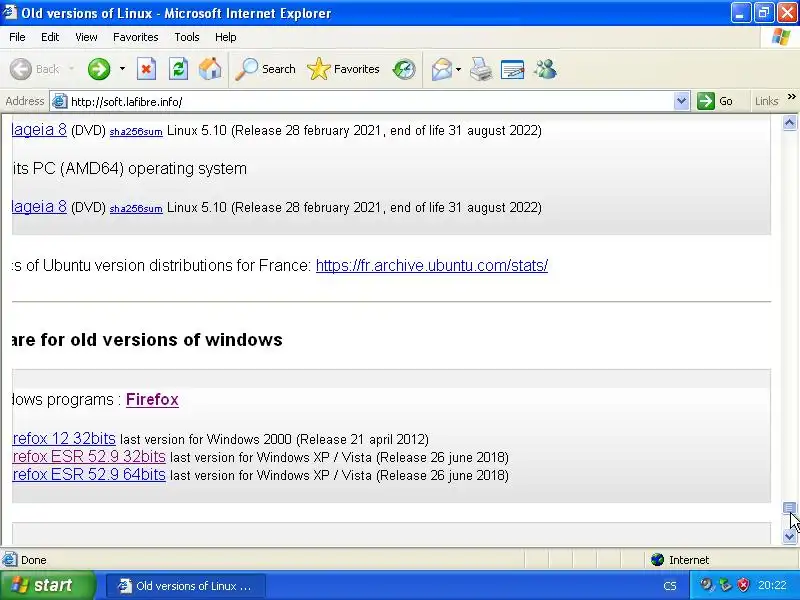Open the Firefox ESR 52.9 64bits link
Viewport: 800px width, 600px height.
coord(89,475)
